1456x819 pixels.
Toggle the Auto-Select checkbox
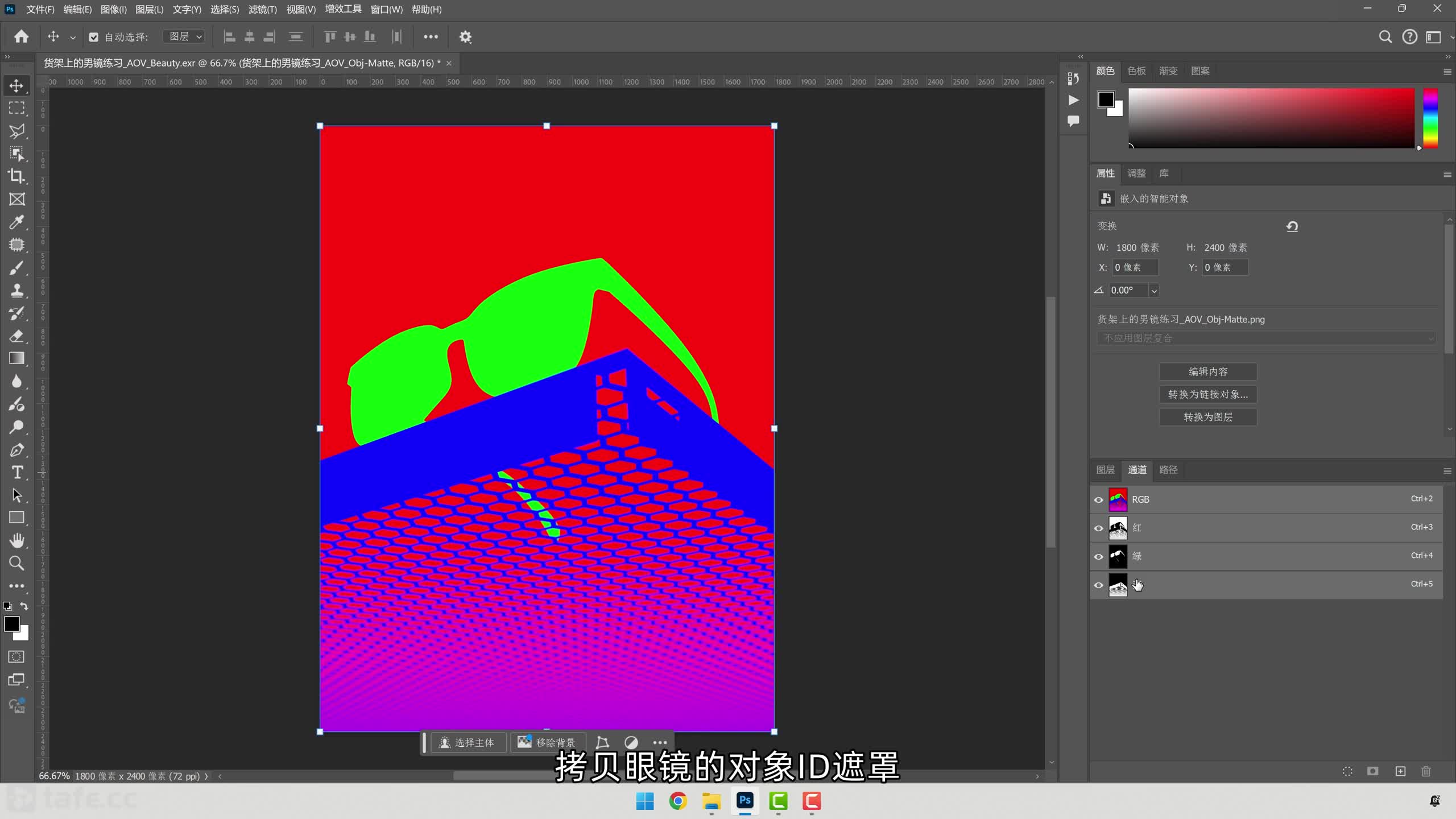click(x=94, y=38)
